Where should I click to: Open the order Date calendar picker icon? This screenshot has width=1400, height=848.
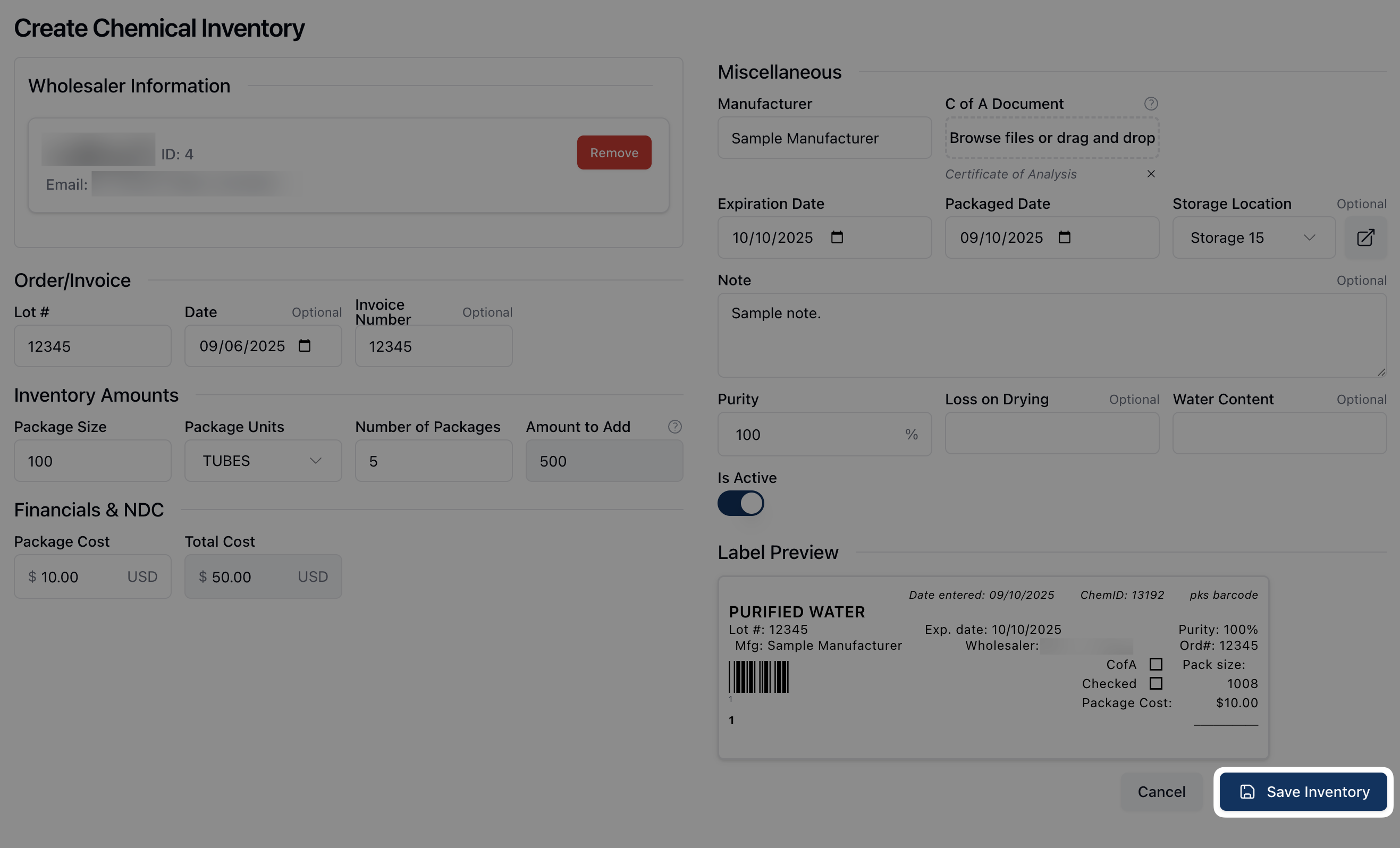[305, 345]
